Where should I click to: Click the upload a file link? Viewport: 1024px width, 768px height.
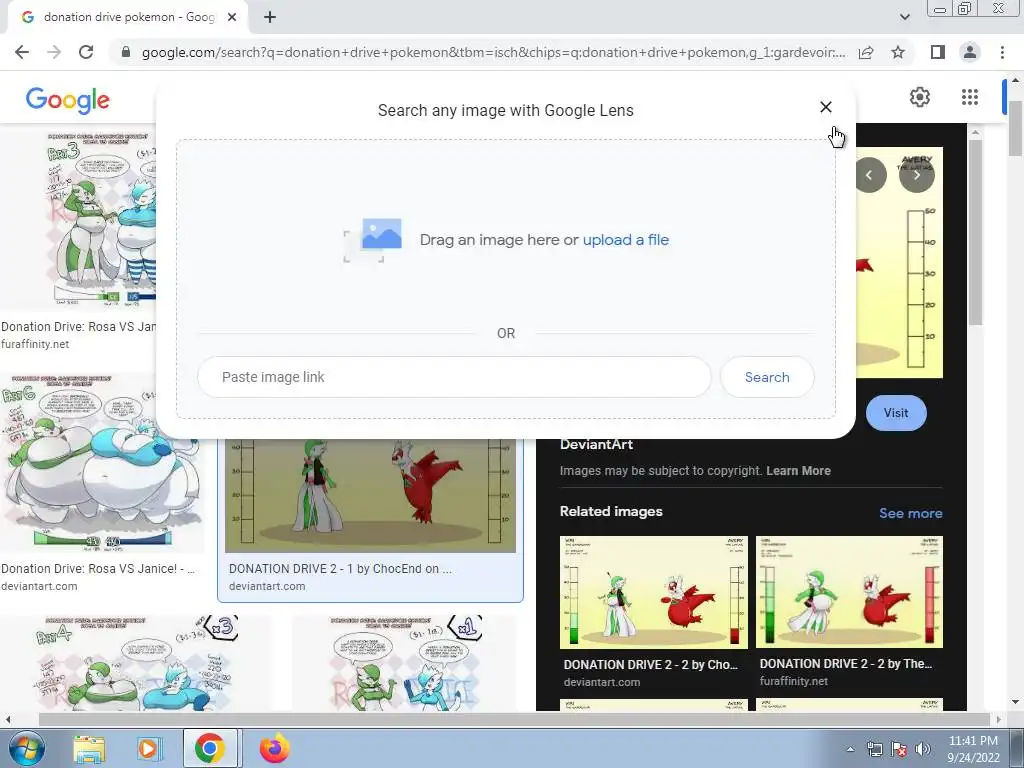click(x=626, y=240)
